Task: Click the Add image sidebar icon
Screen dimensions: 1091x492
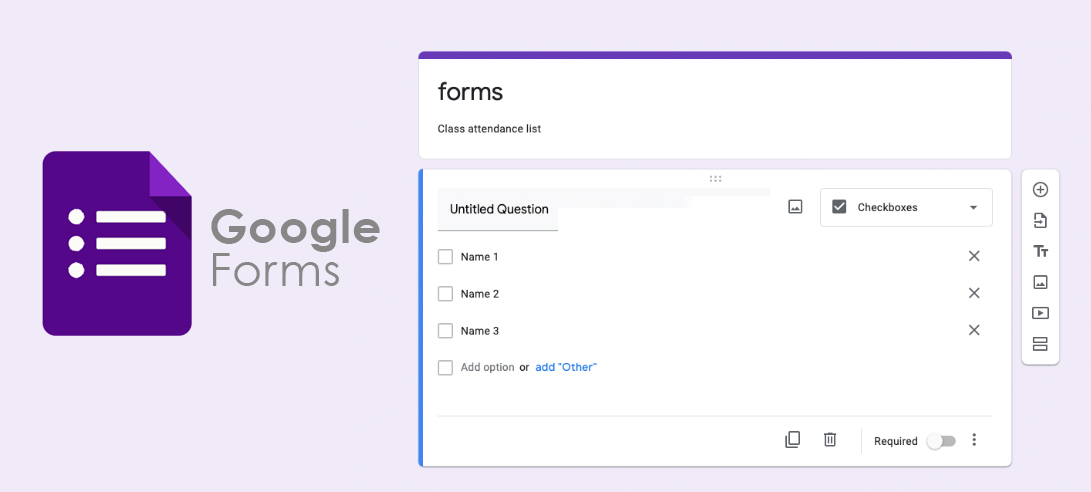Action: point(1040,282)
